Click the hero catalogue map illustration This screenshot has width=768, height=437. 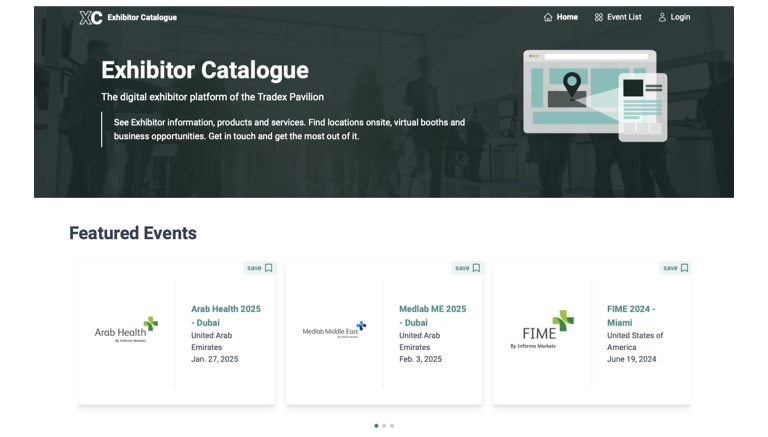(x=594, y=95)
